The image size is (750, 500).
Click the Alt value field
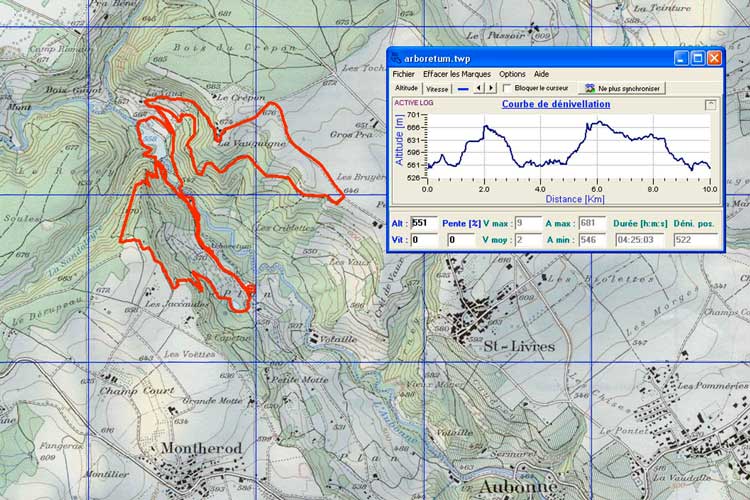[x=424, y=223]
